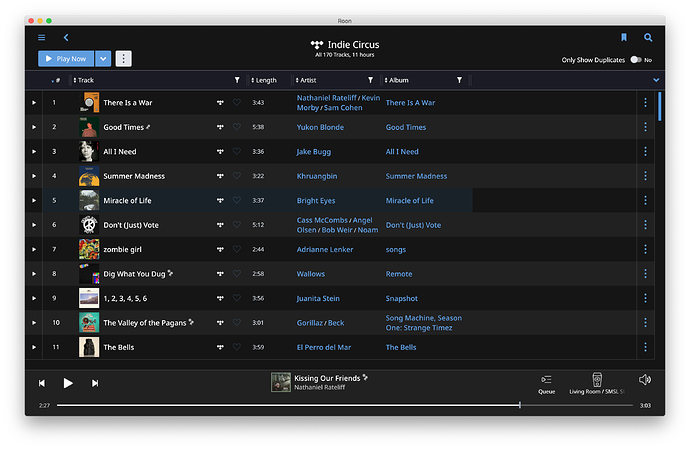The image size is (690, 449).
Task: Open bookmarks with the bookmark icon
Action: tap(624, 37)
